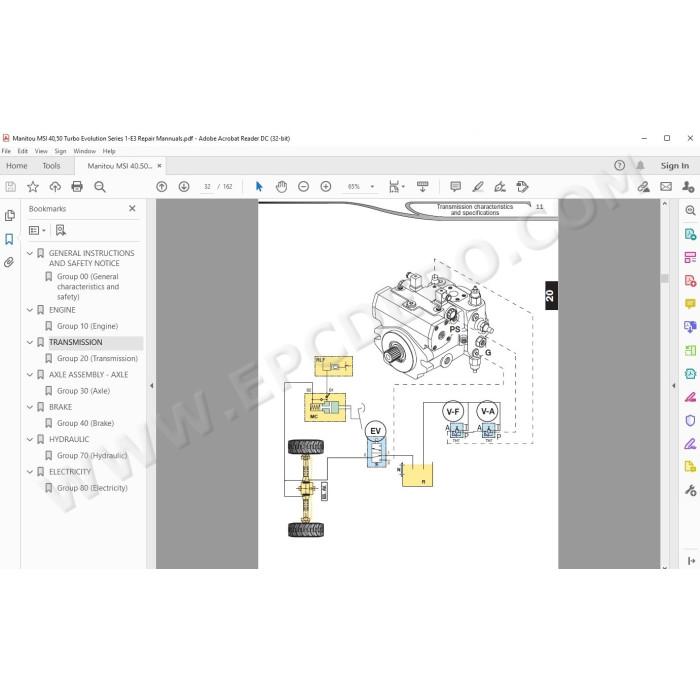Open the View menu
Image resolution: width=700 pixels, height=700 pixels.
(x=41, y=151)
